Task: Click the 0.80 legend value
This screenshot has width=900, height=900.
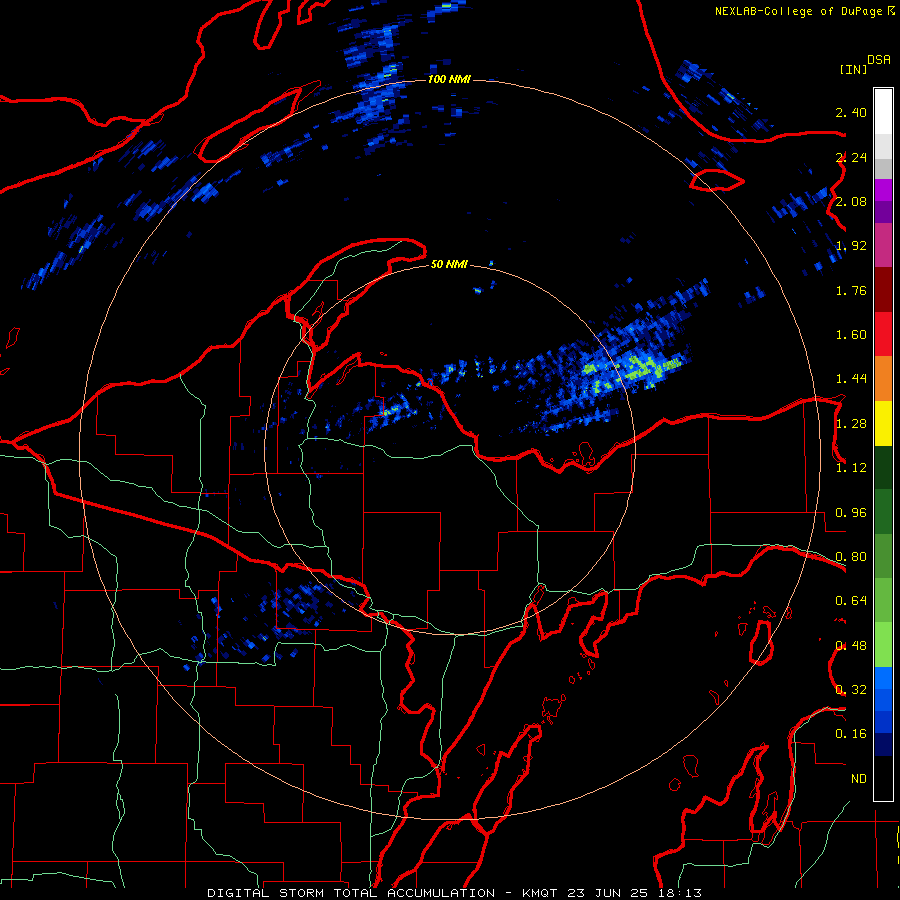Action: click(851, 557)
